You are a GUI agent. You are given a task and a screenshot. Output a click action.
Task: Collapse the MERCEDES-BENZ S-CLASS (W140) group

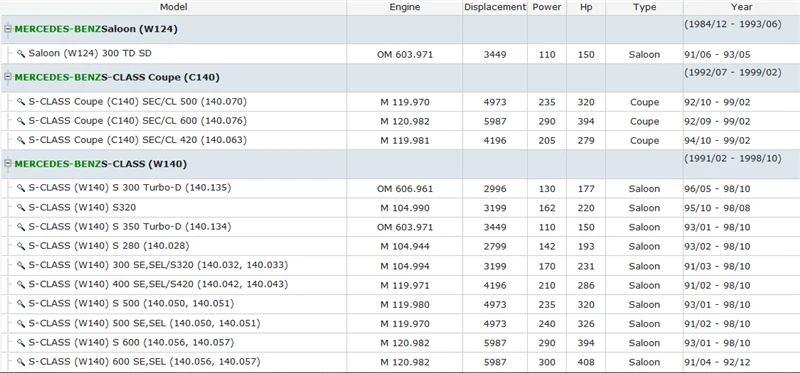[x=8, y=164]
